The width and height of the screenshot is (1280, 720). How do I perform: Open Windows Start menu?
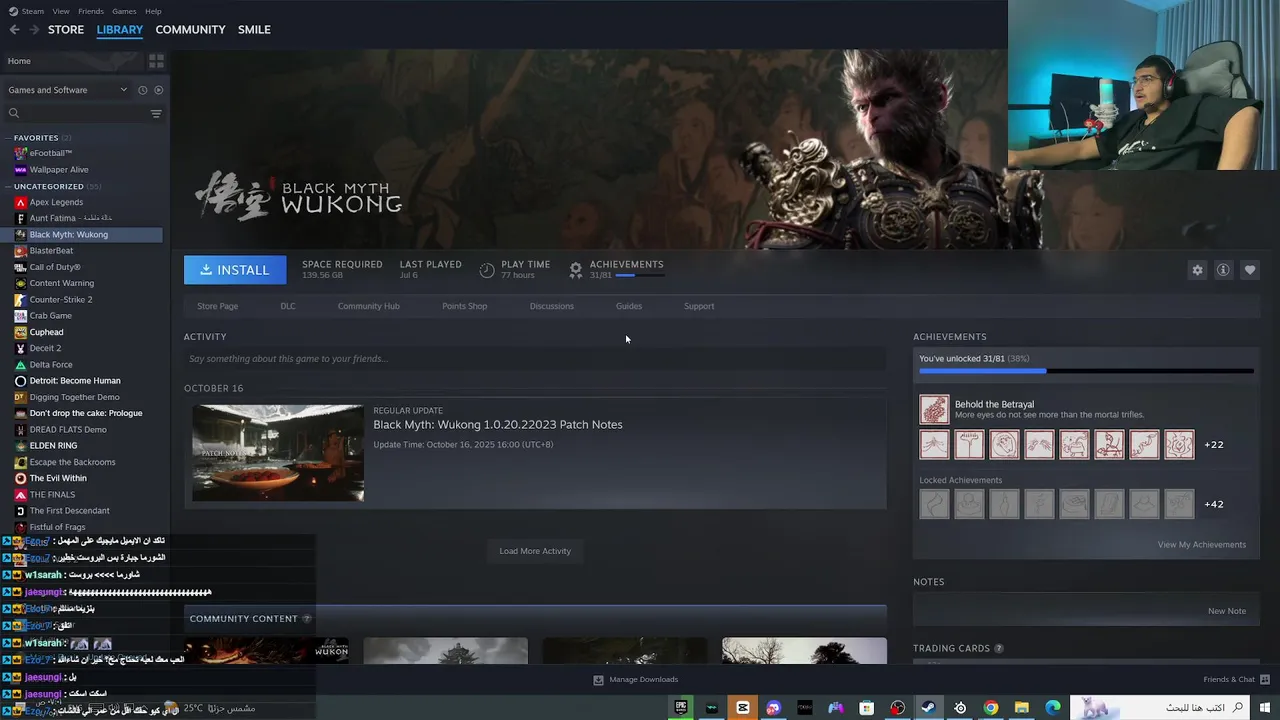tap(1265, 707)
